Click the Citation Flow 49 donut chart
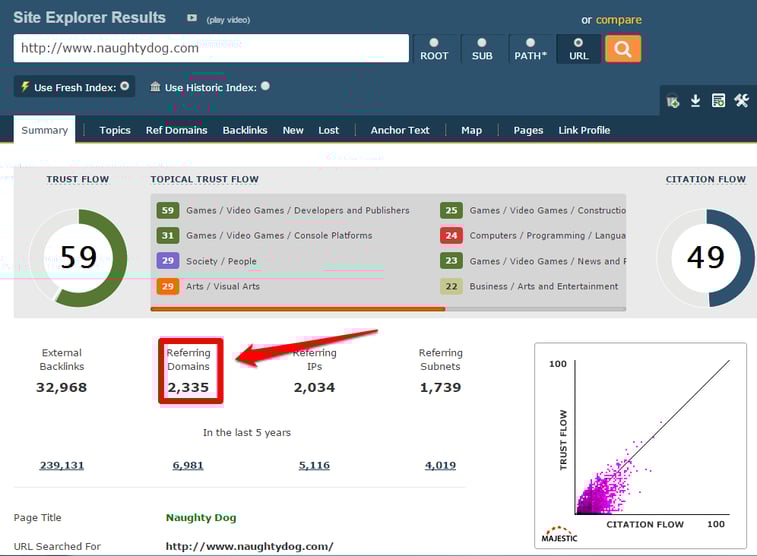The width and height of the screenshot is (757, 556). point(706,258)
